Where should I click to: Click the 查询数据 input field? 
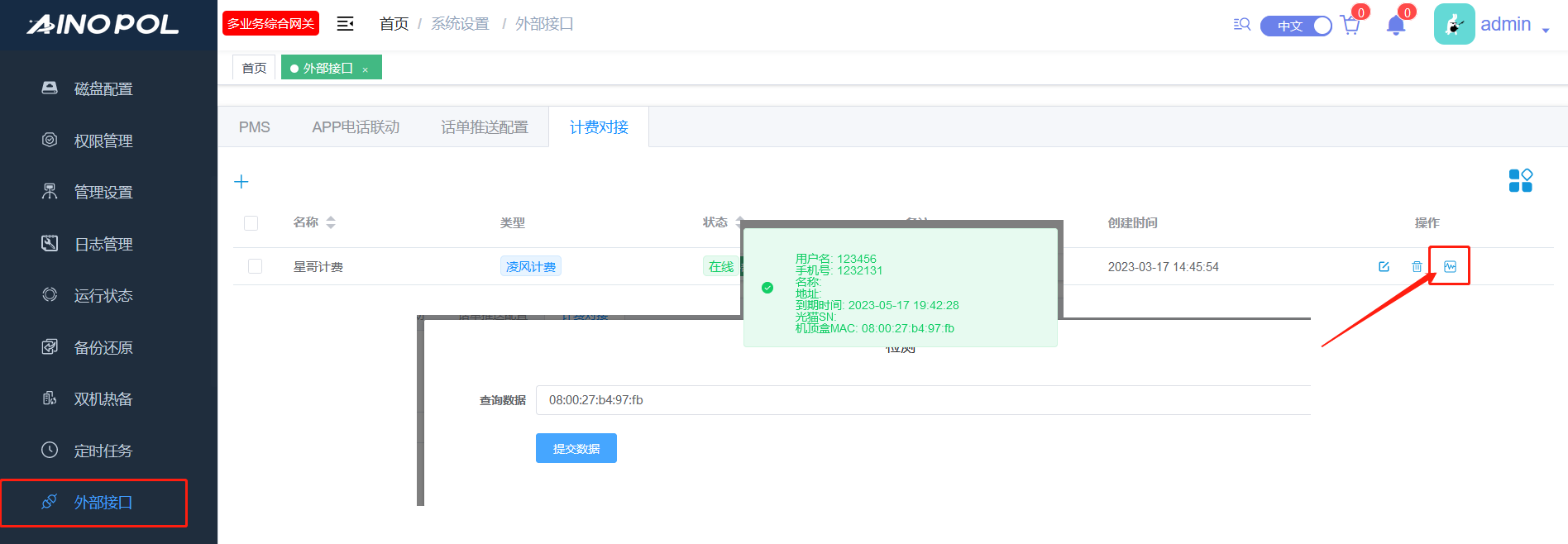tap(918, 400)
